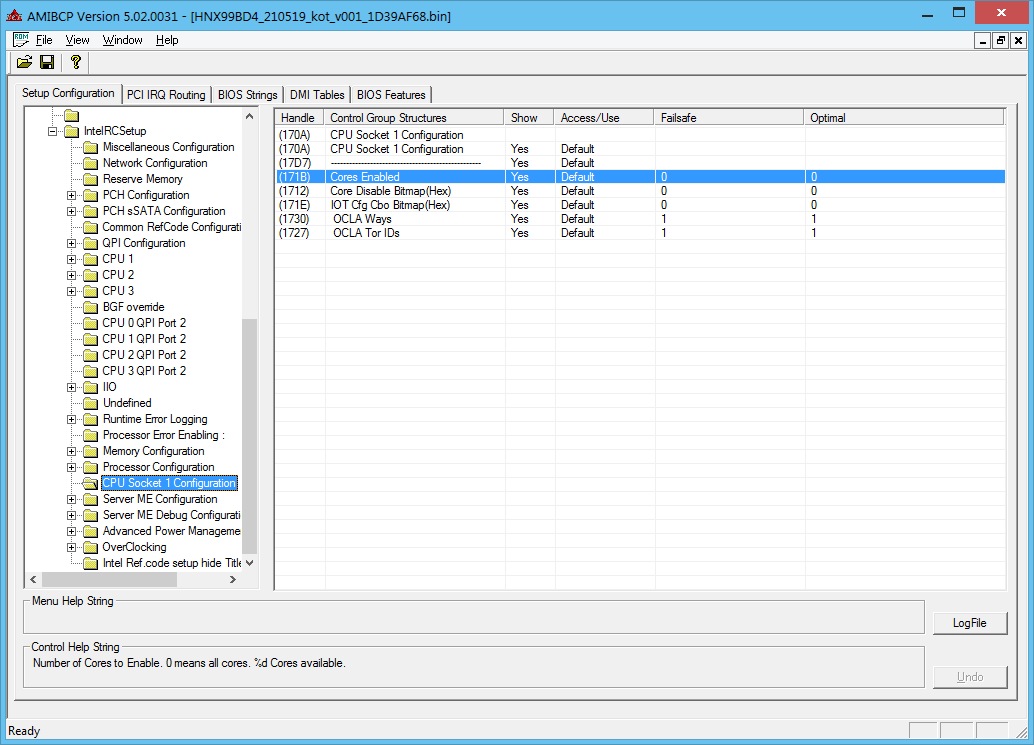
Task: Expand the CPU 1 tree node
Action: pyautogui.click(x=71, y=259)
